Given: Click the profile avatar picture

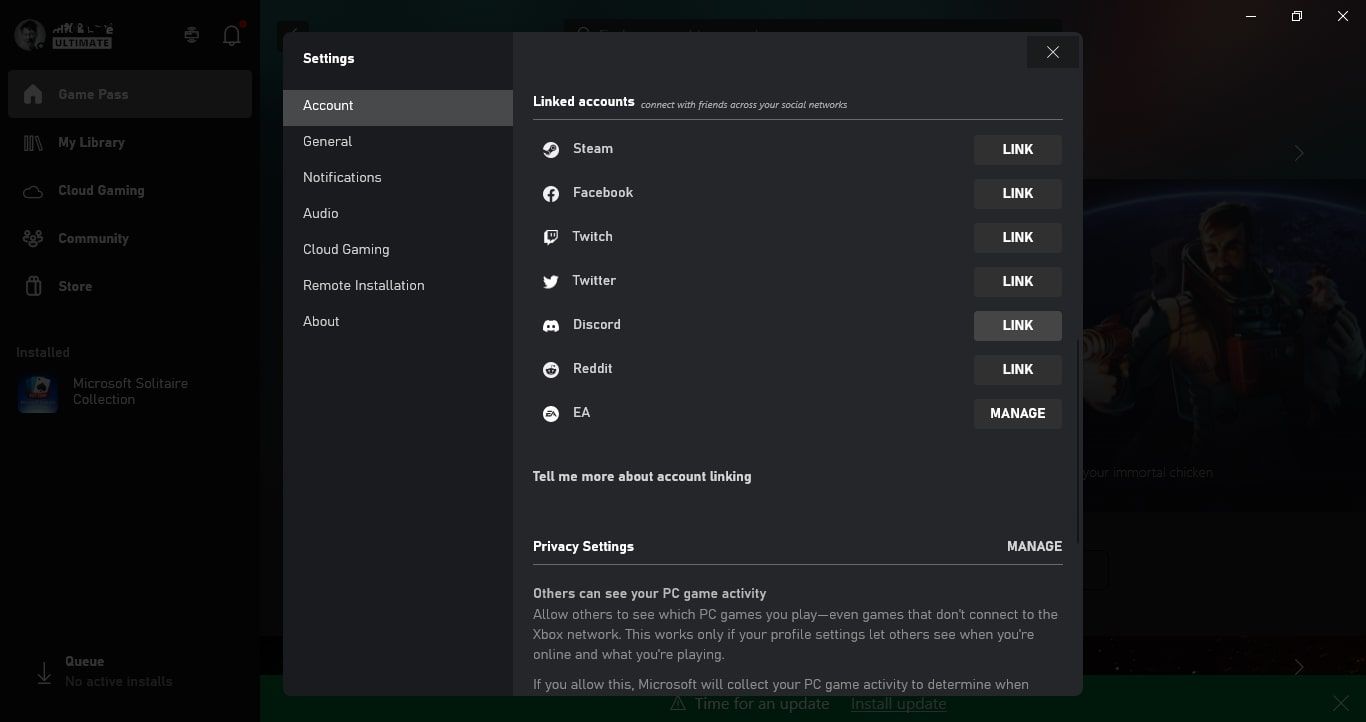Looking at the screenshot, I should click(29, 35).
